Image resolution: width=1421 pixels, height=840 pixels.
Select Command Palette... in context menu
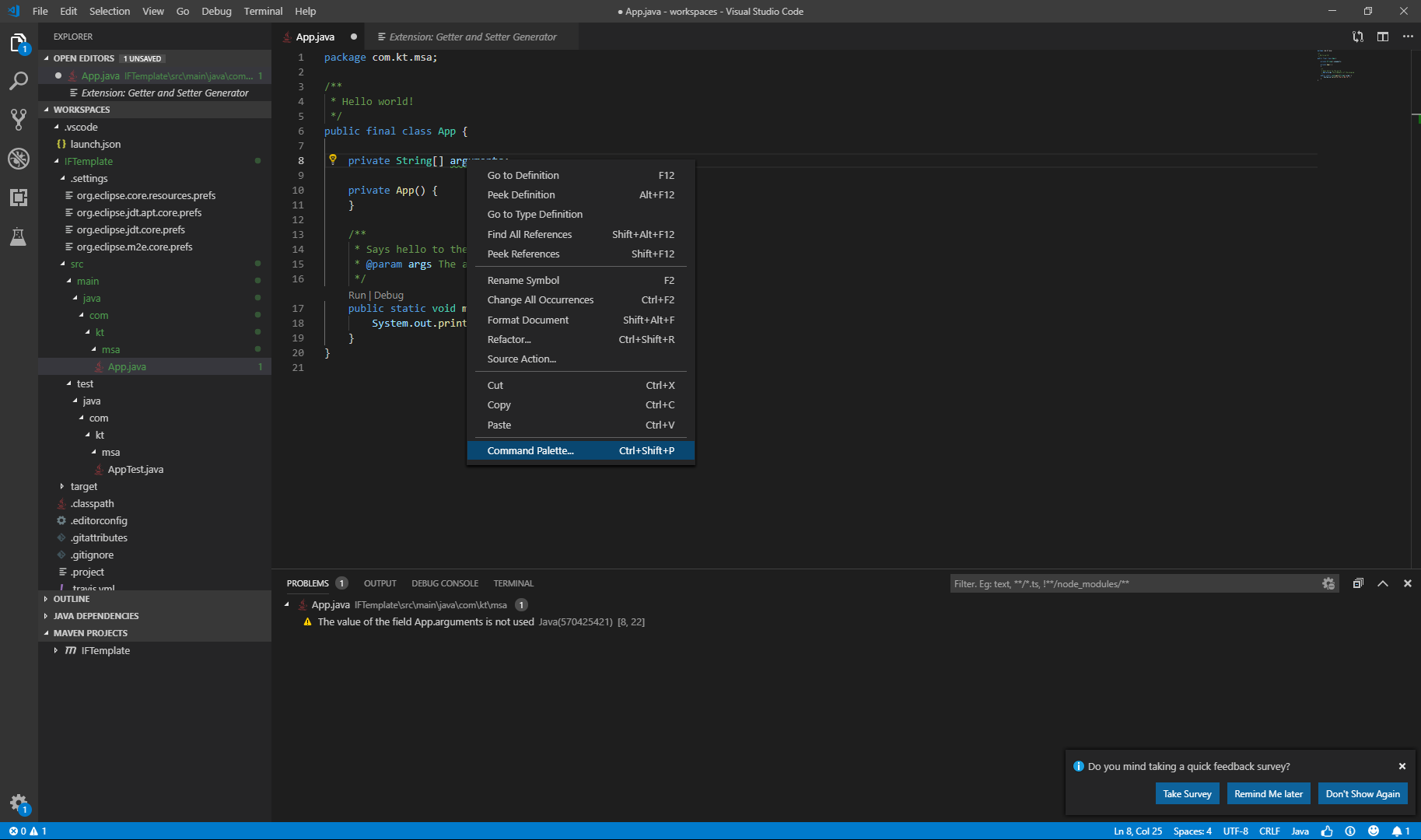pyautogui.click(x=580, y=450)
